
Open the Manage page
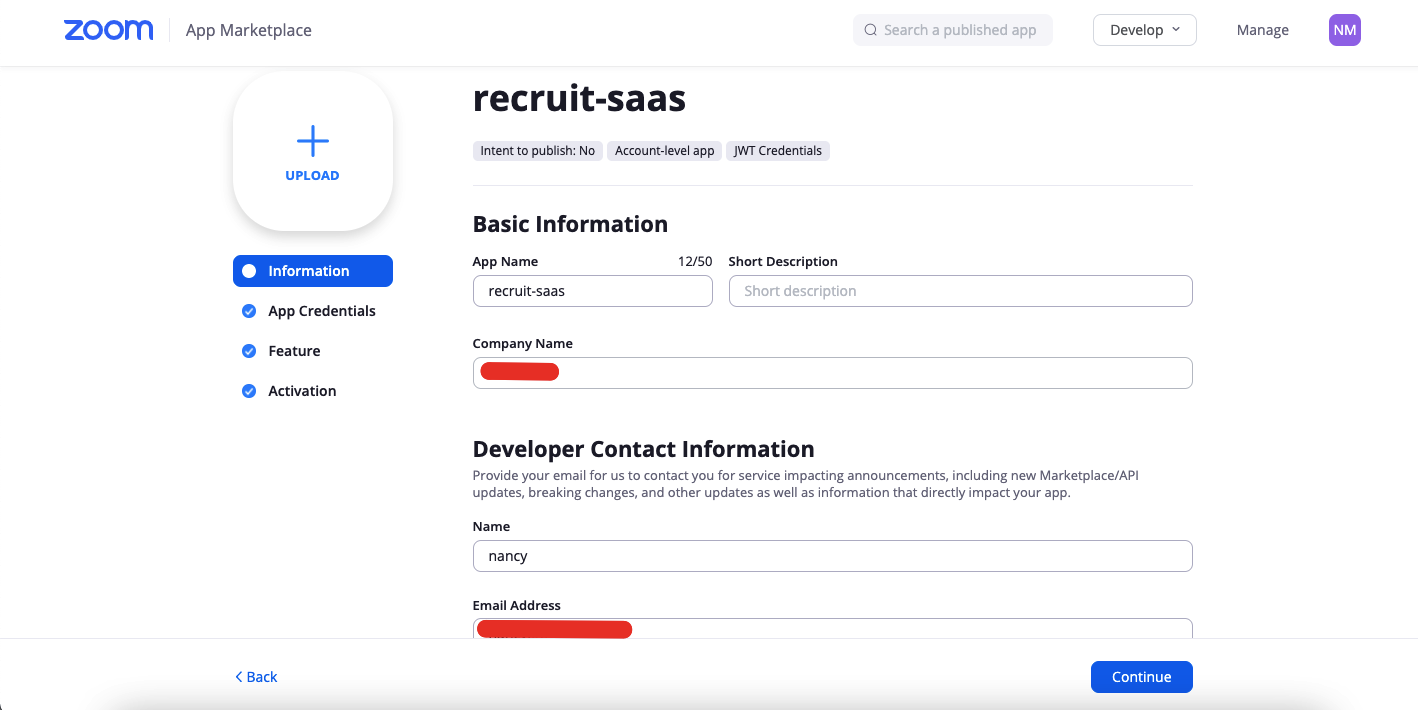pos(1262,30)
